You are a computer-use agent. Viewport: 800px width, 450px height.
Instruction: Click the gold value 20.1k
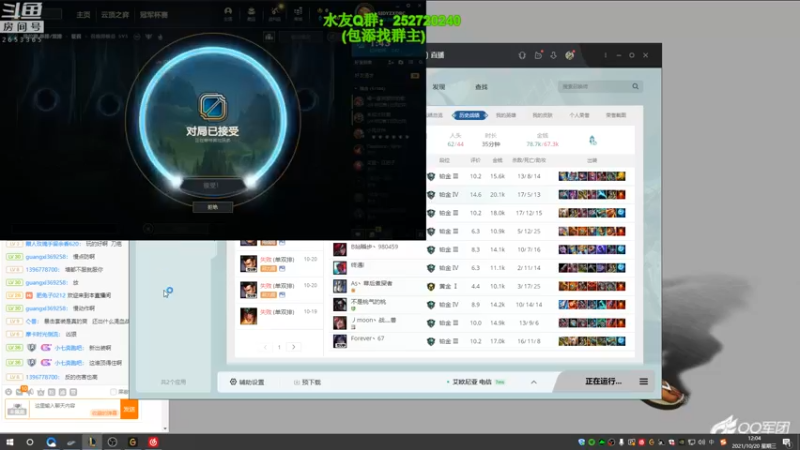(x=497, y=194)
